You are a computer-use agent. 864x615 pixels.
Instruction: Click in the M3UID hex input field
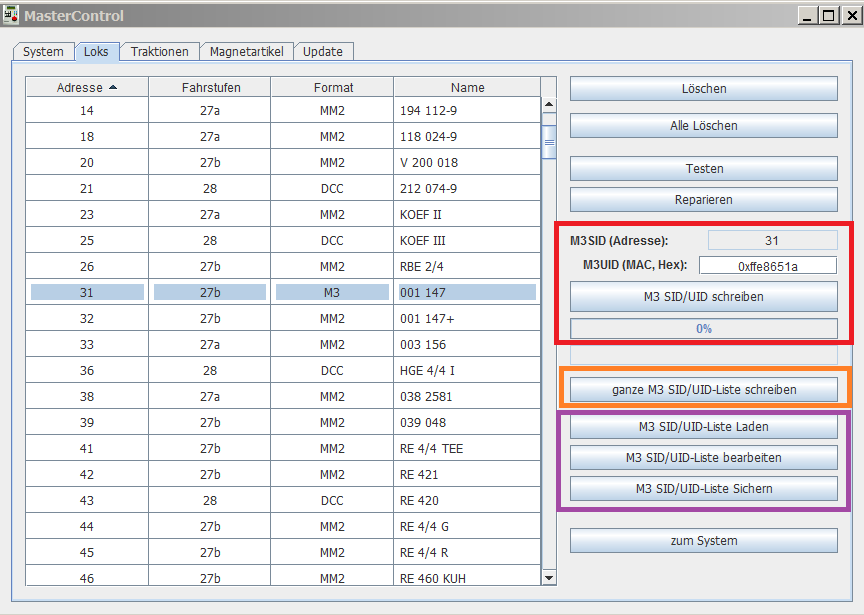point(767,266)
